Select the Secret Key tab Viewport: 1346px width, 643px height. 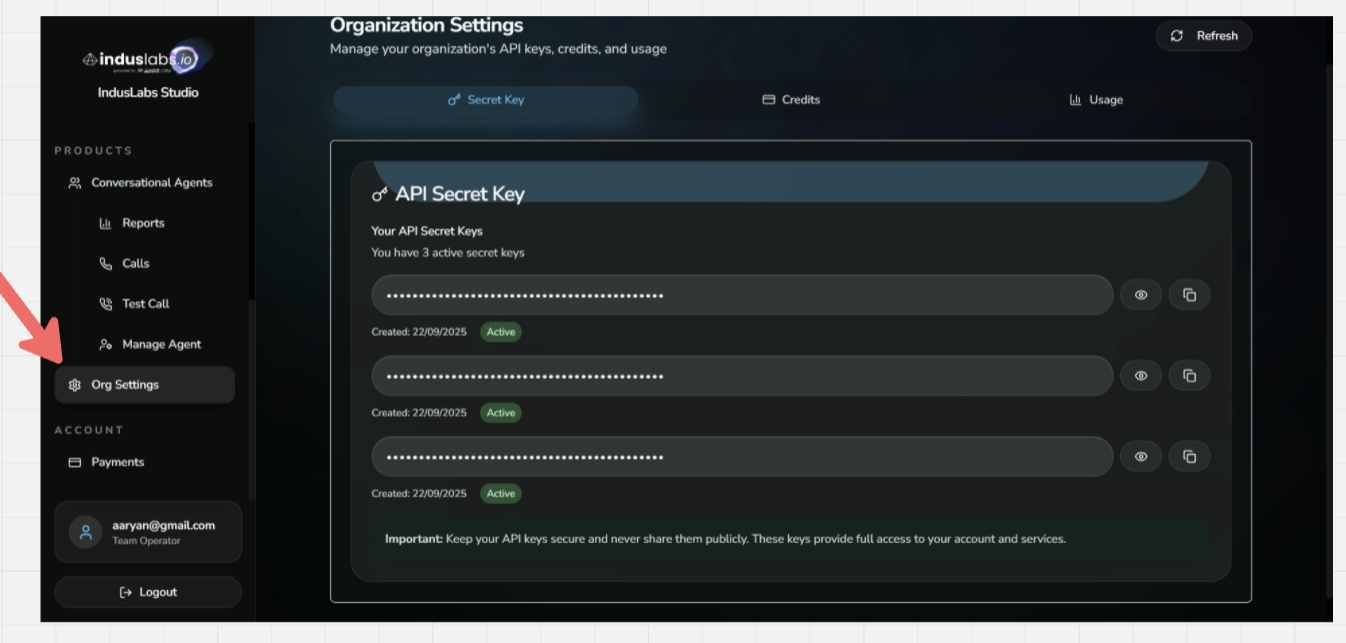point(485,100)
